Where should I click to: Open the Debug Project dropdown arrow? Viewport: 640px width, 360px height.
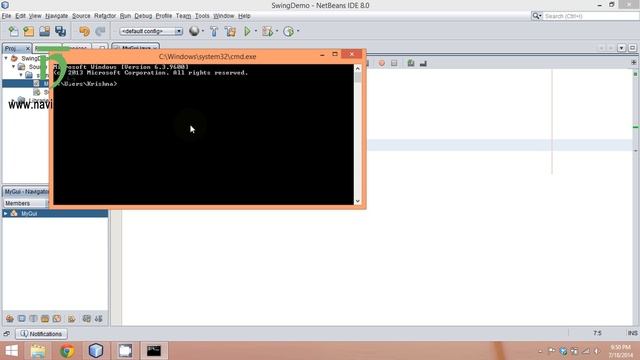click(277, 31)
